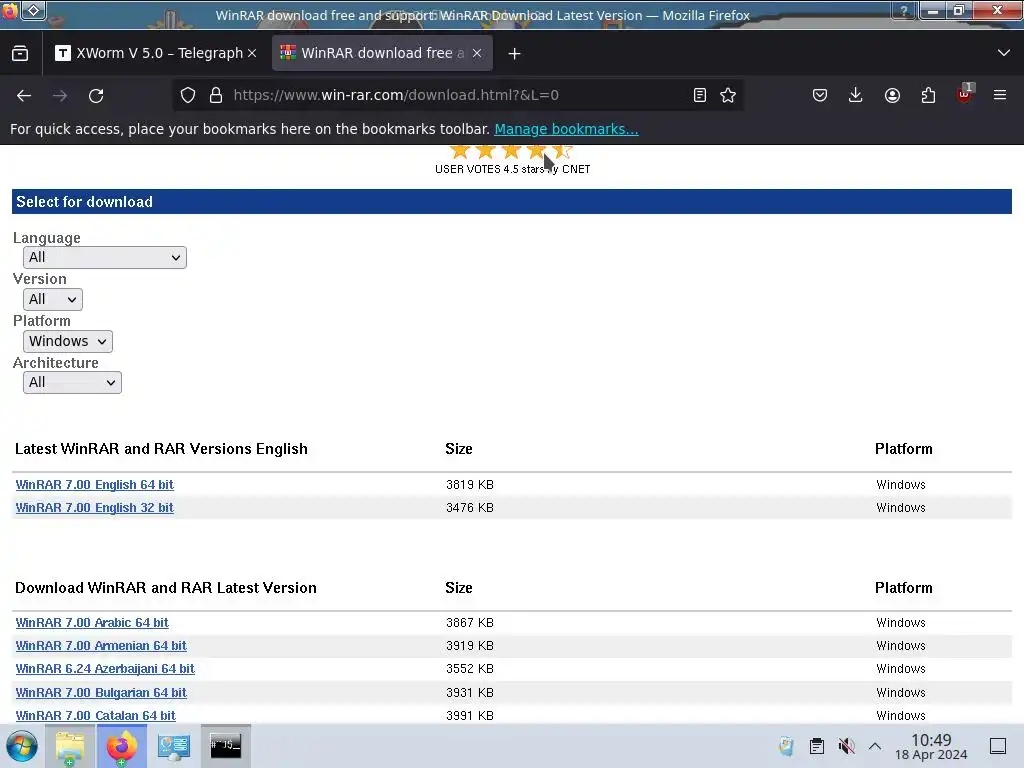Open the Firefox downloads panel

(x=856, y=95)
